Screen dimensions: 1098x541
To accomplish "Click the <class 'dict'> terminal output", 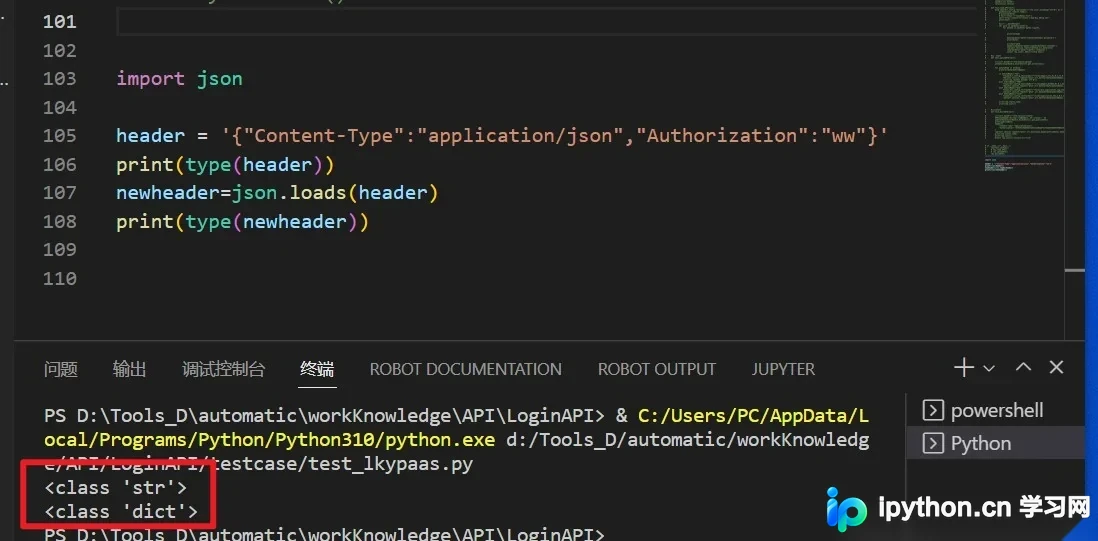I will pyautogui.click(x=121, y=512).
